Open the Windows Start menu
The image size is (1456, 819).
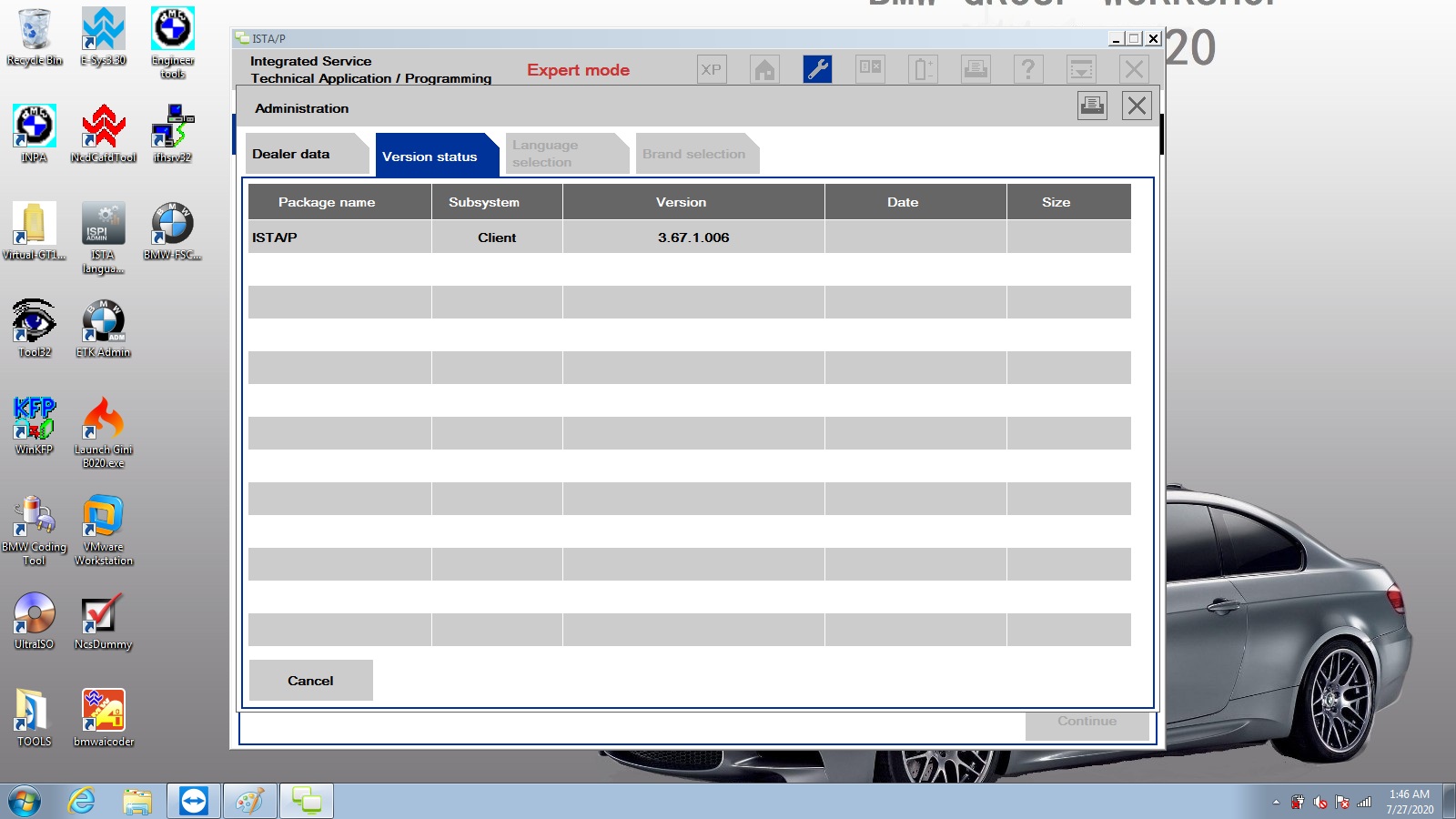click(x=25, y=802)
